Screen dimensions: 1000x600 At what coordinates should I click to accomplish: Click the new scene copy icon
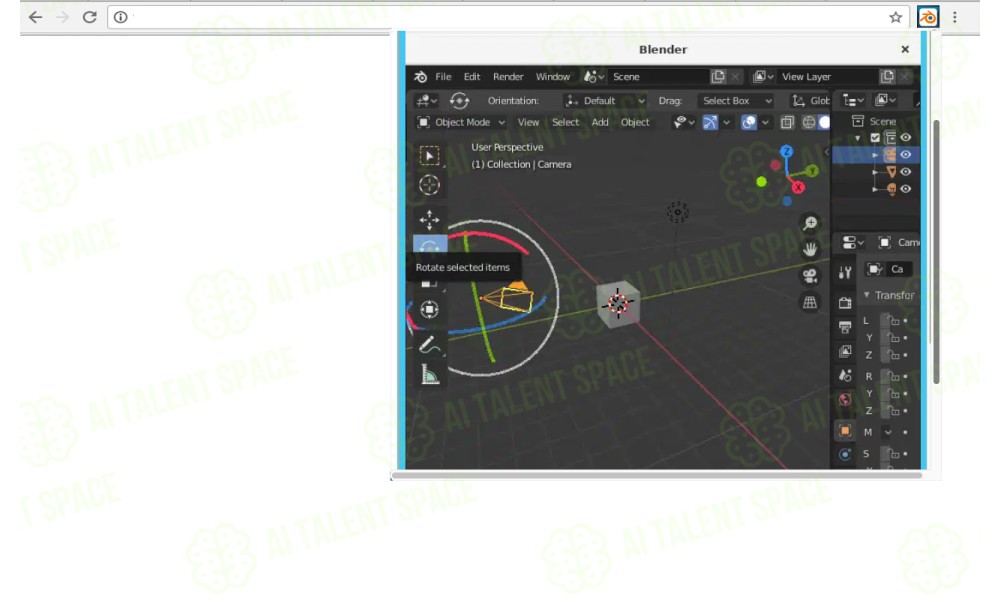tap(718, 77)
